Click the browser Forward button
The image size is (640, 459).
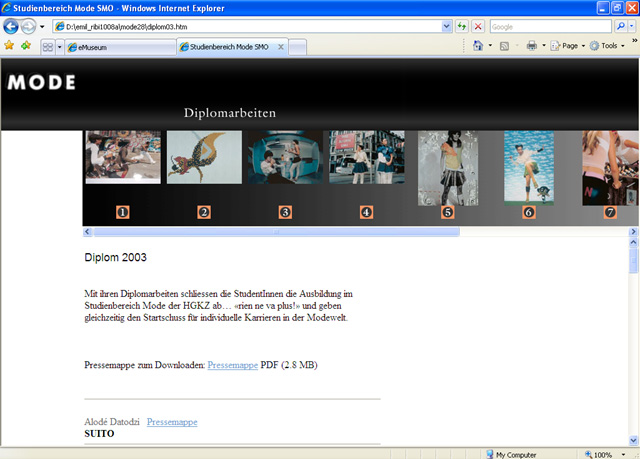[29, 26]
